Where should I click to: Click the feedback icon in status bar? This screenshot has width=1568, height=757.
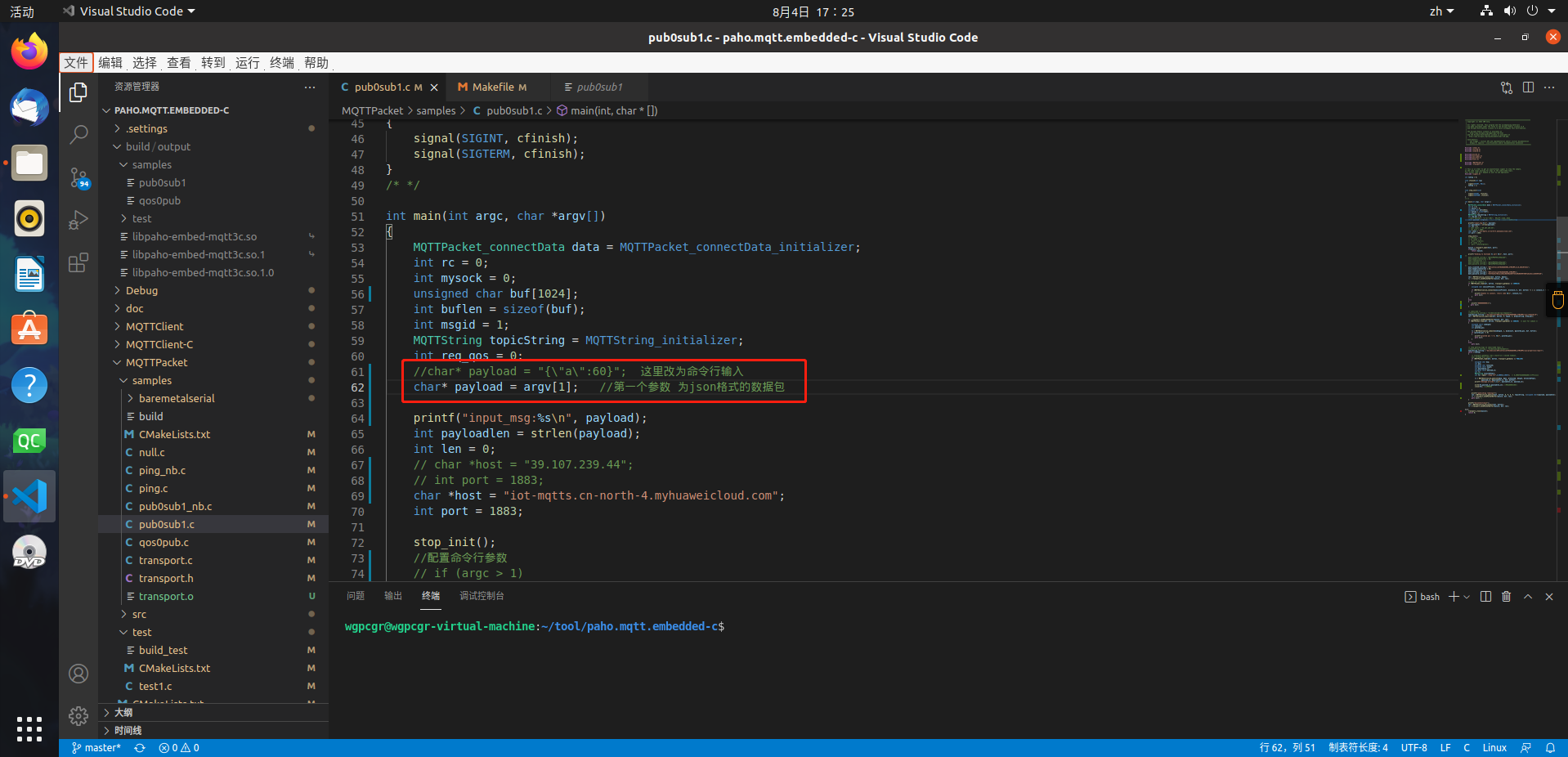click(x=1526, y=748)
